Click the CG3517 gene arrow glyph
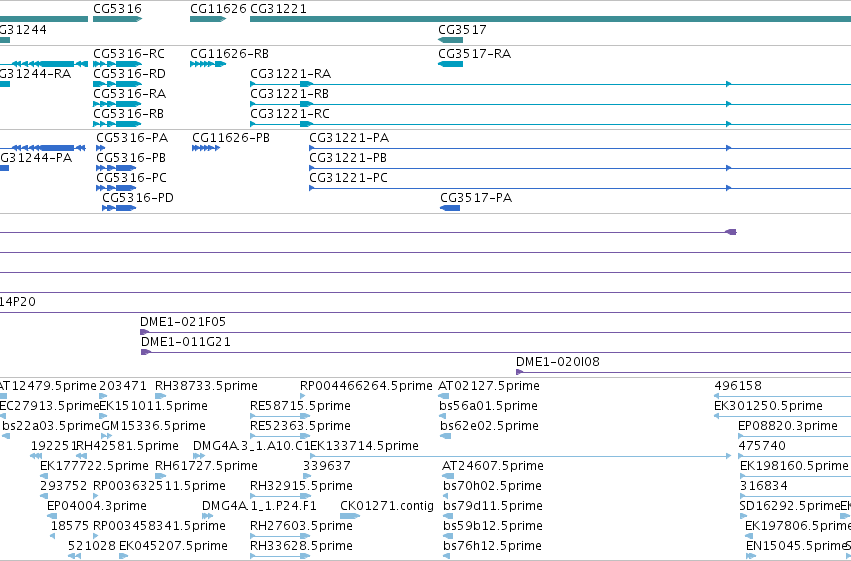851x561 pixels. pos(450,40)
